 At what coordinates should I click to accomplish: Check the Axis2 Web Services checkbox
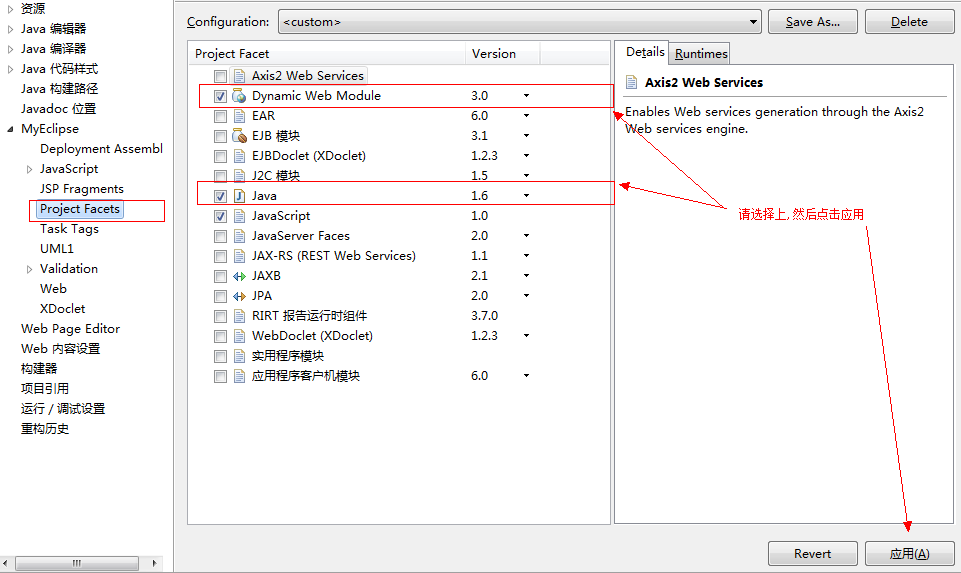click(220, 76)
